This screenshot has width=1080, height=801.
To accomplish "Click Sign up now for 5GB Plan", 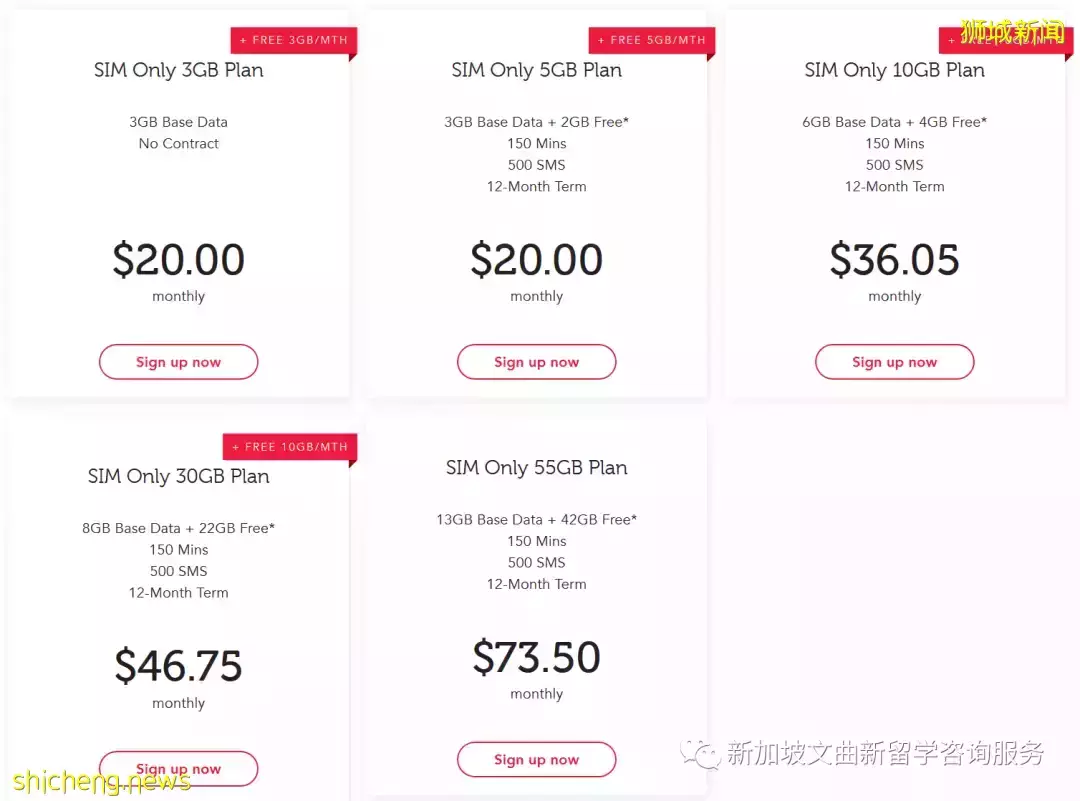I will tap(537, 362).
